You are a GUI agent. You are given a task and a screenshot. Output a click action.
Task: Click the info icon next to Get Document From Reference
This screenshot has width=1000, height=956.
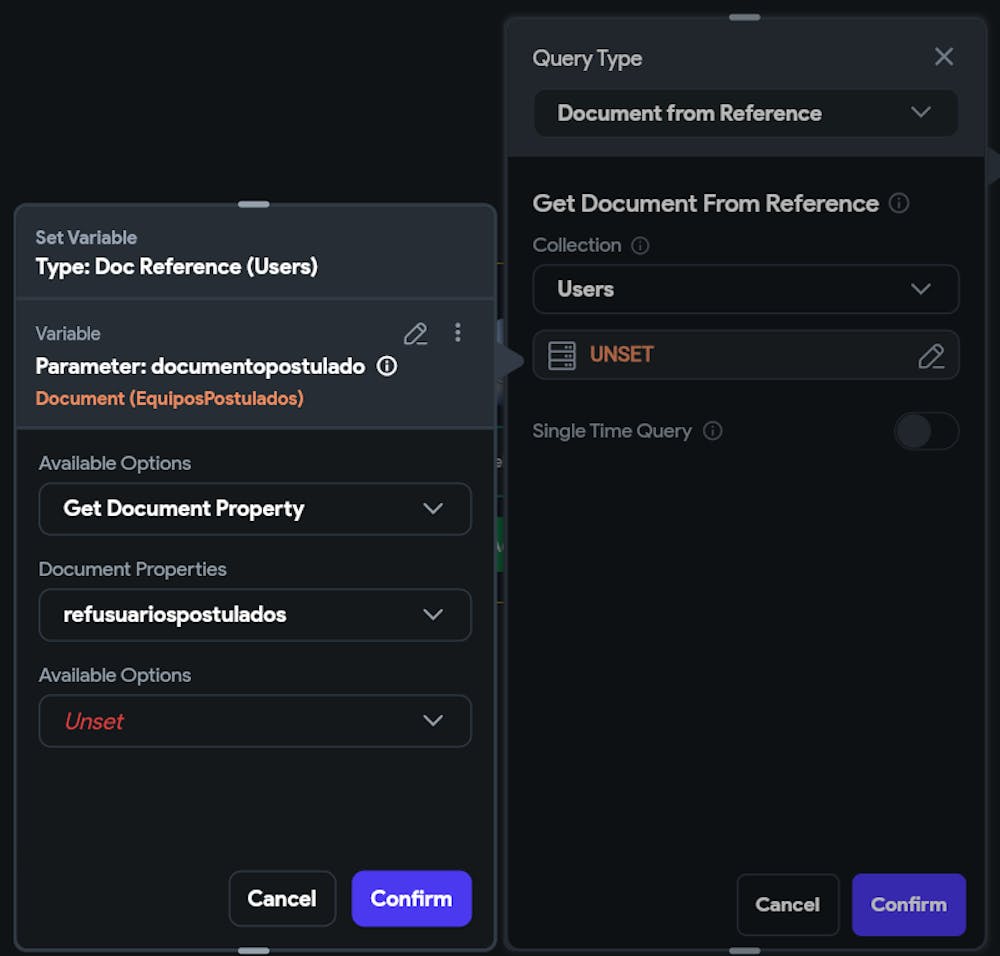[898, 203]
